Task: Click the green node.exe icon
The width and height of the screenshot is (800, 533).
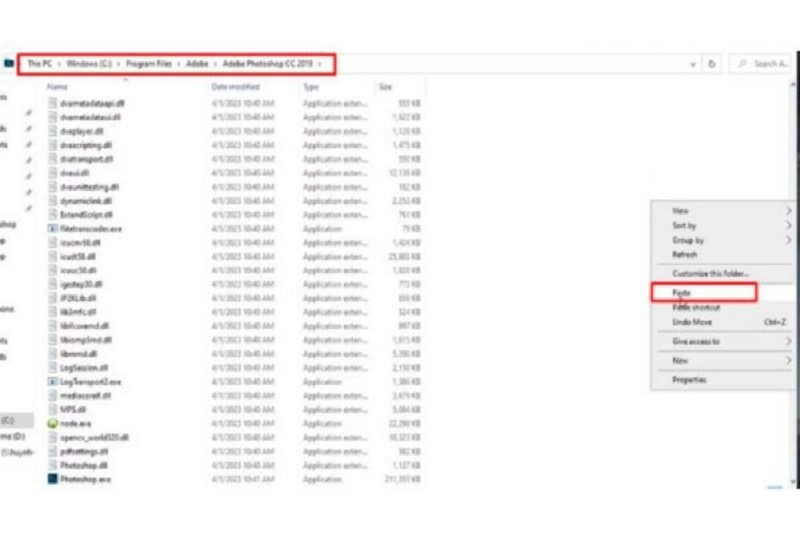Action: point(53,423)
